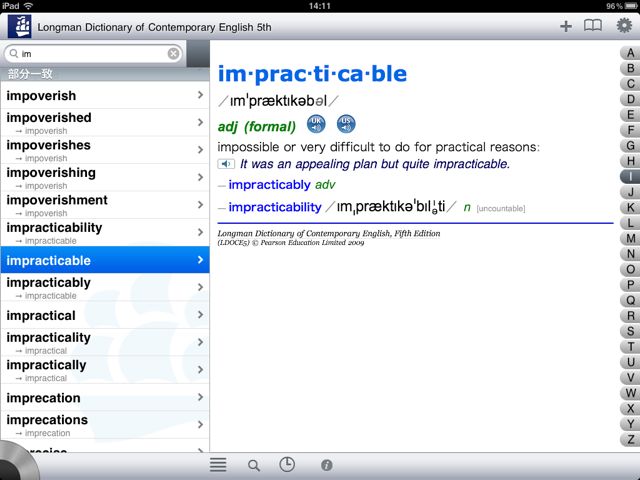Image resolution: width=640 pixels, height=480 pixels.
Task: Jump to letter A in the index
Action: [x=630, y=53]
